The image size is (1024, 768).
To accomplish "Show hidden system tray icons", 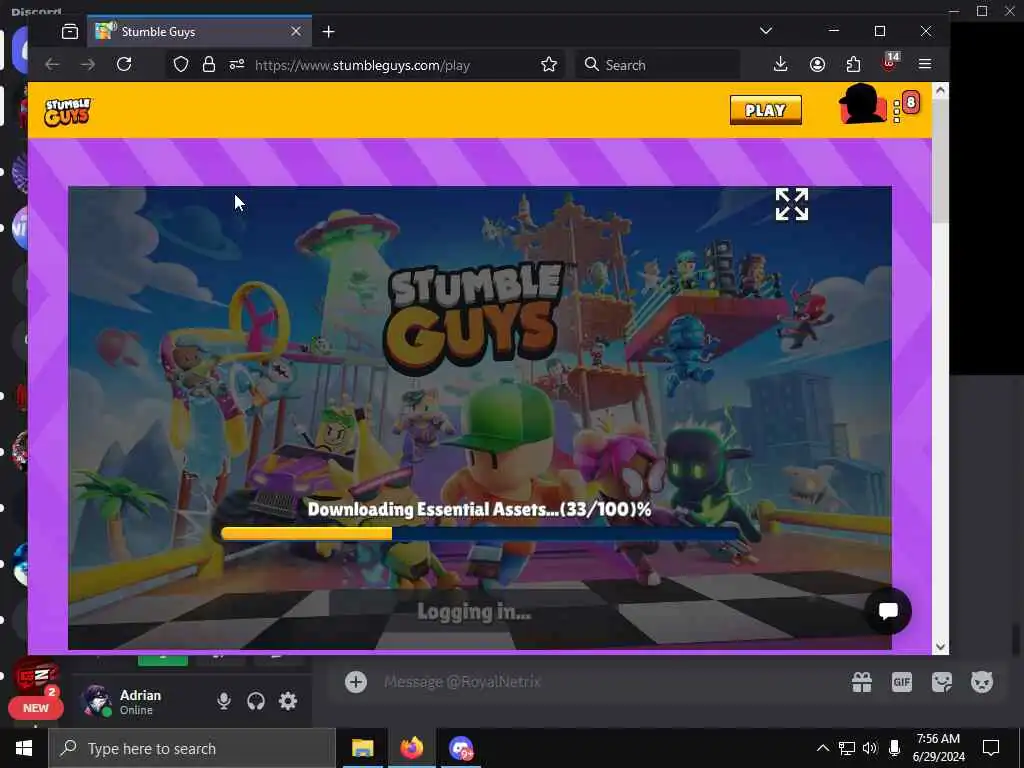I will click(823, 748).
